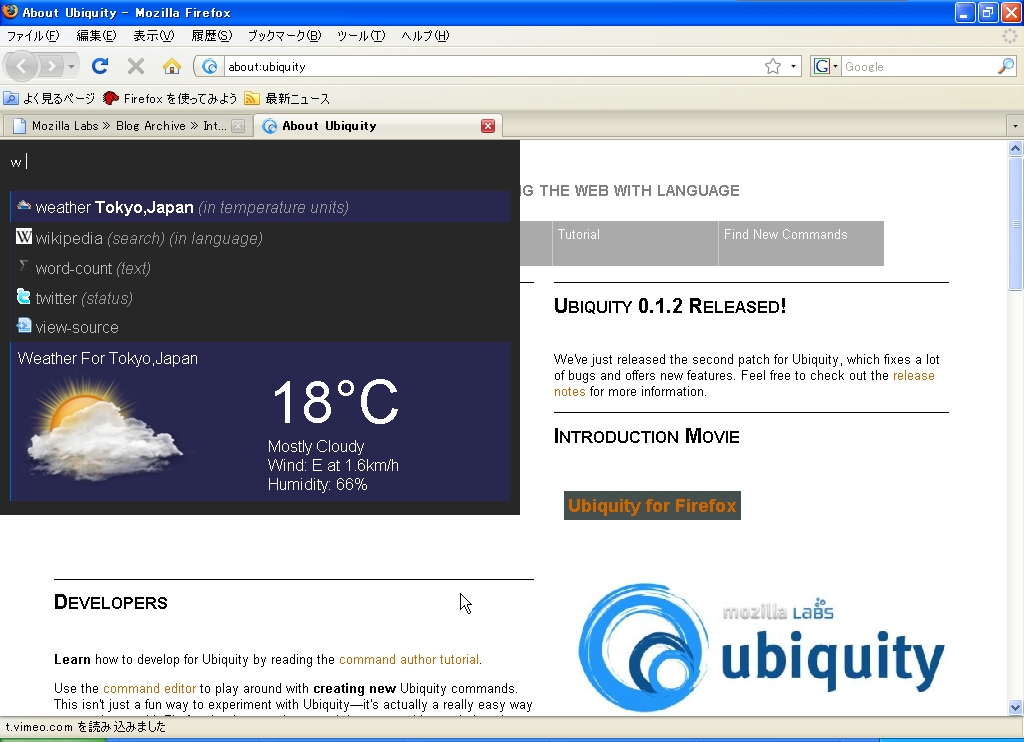Open the list-all-tabs dropdown arrow
This screenshot has width=1024, height=742.
1014,125
